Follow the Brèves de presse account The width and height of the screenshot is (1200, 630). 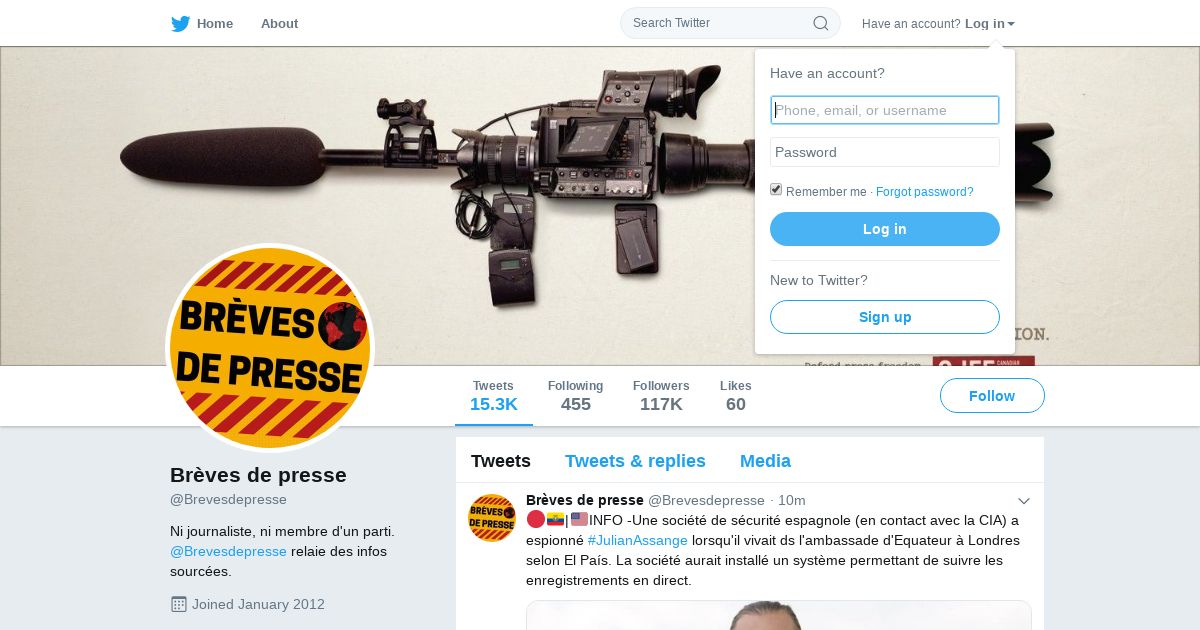992,396
